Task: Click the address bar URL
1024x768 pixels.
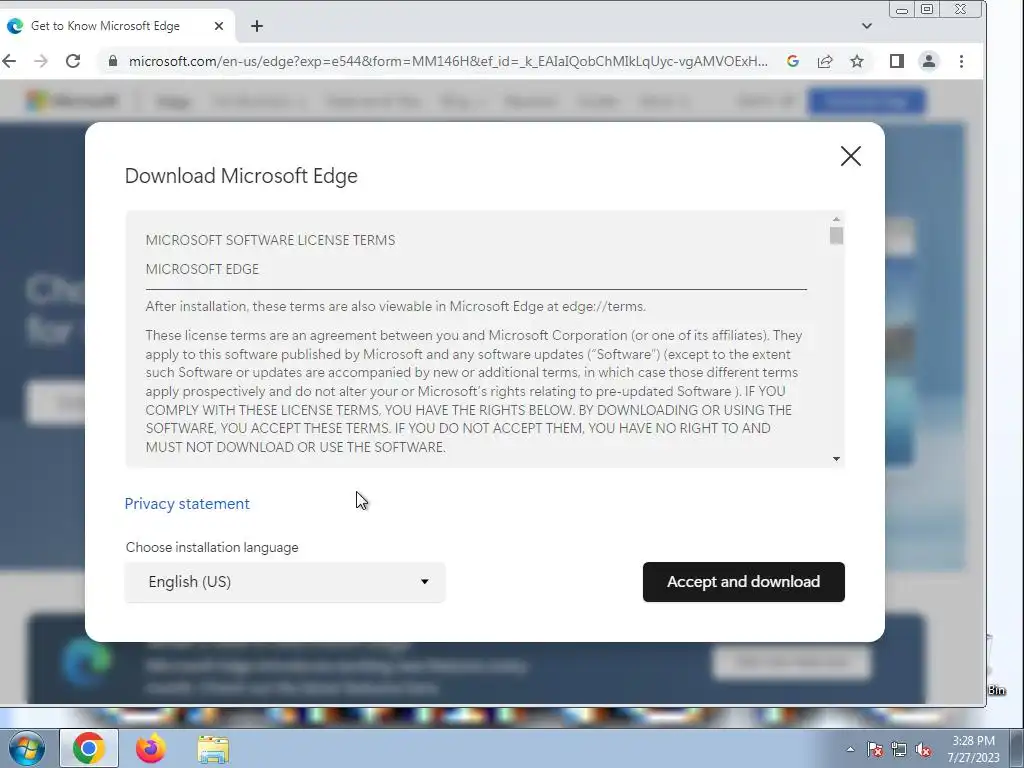Action: coord(448,61)
